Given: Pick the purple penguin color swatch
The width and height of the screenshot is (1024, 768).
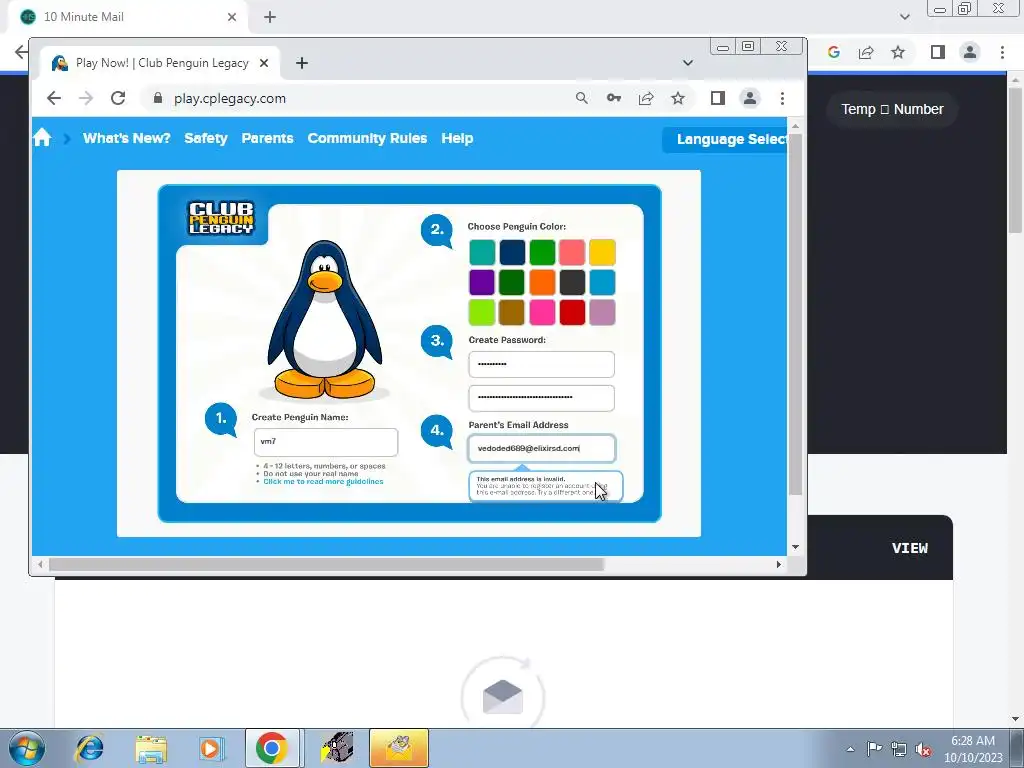Looking at the screenshot, I should [x=482, y=283].
